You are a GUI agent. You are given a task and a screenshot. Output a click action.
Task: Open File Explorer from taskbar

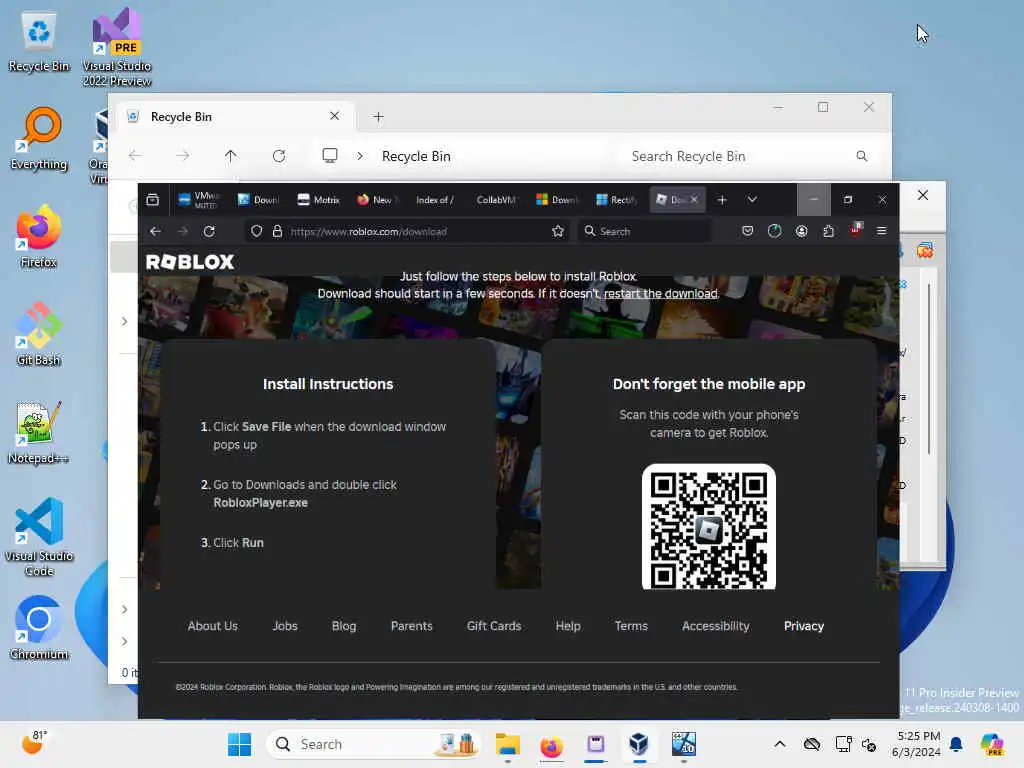pyautogui.click(x=507, y=744)
